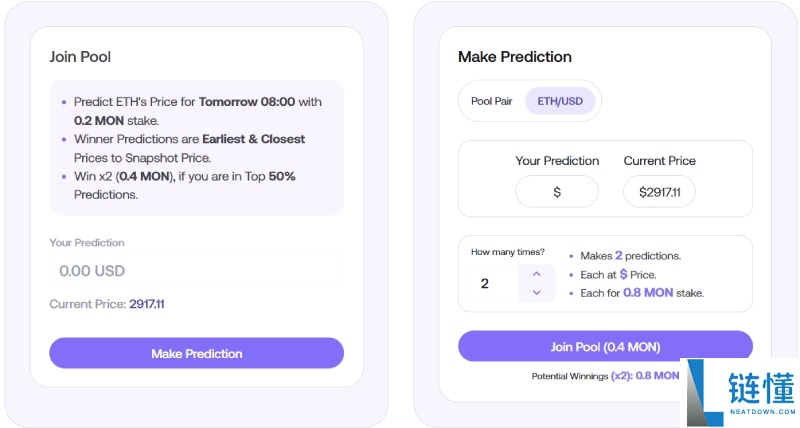800x428 pixels.
Task: Click the Each for 0.8 MON stake bullet
Action: 642,293
